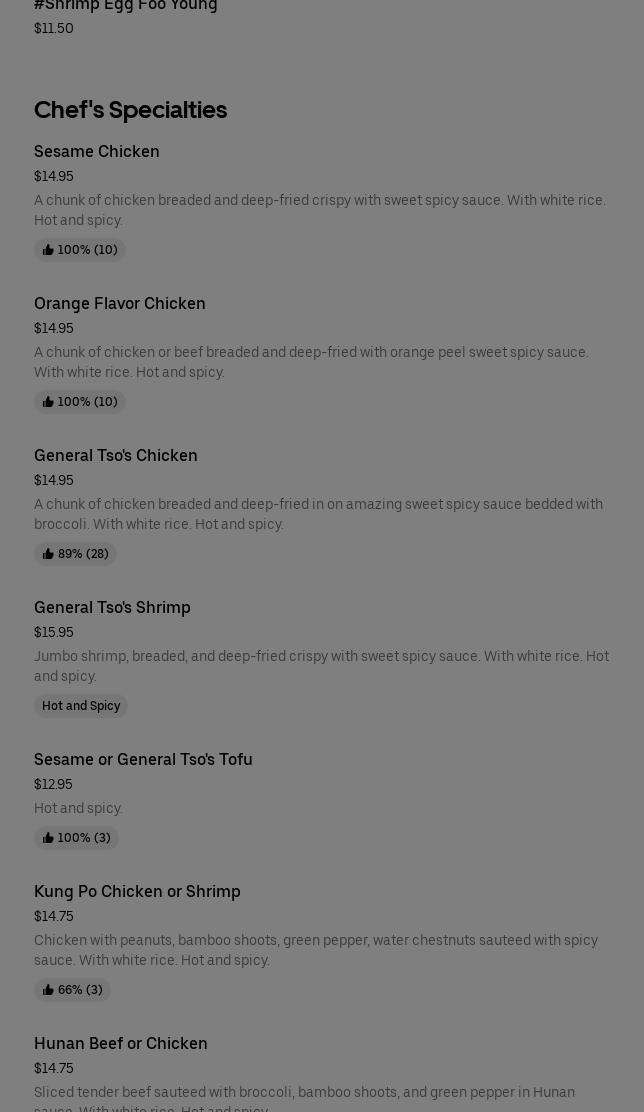Select Kung Po Chicken or Shrimp title
Screen dimensions: 644x1112
coord(137,892)
